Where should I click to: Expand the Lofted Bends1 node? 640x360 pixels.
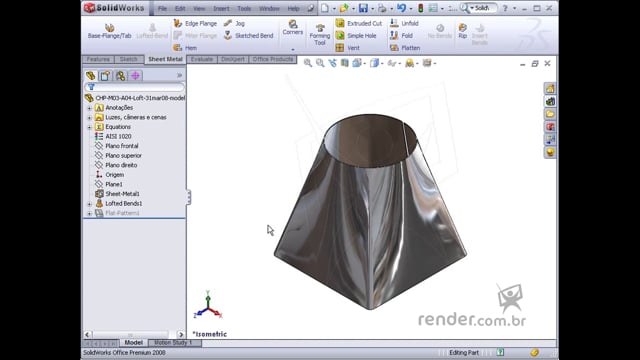[x=89, y=203]
